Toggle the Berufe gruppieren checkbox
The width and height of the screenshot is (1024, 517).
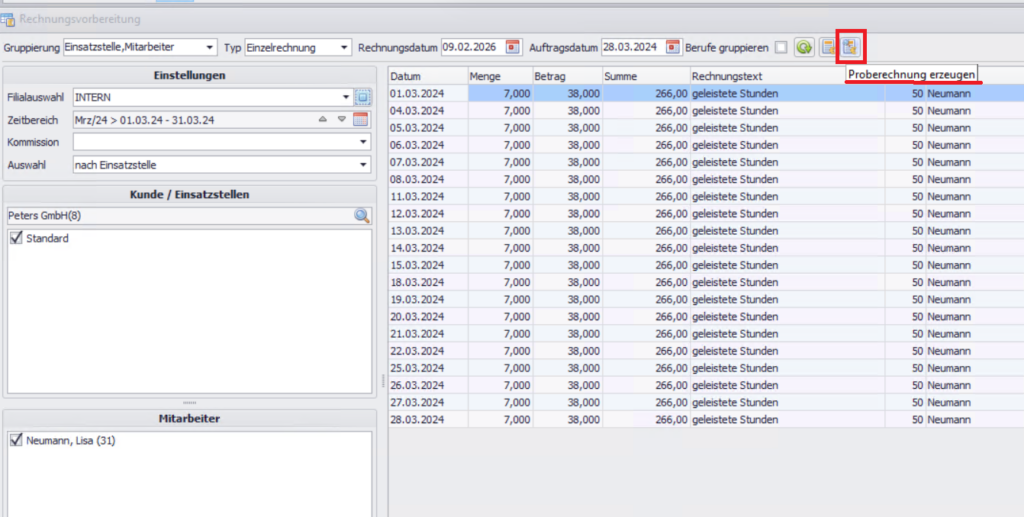[781, 47]
